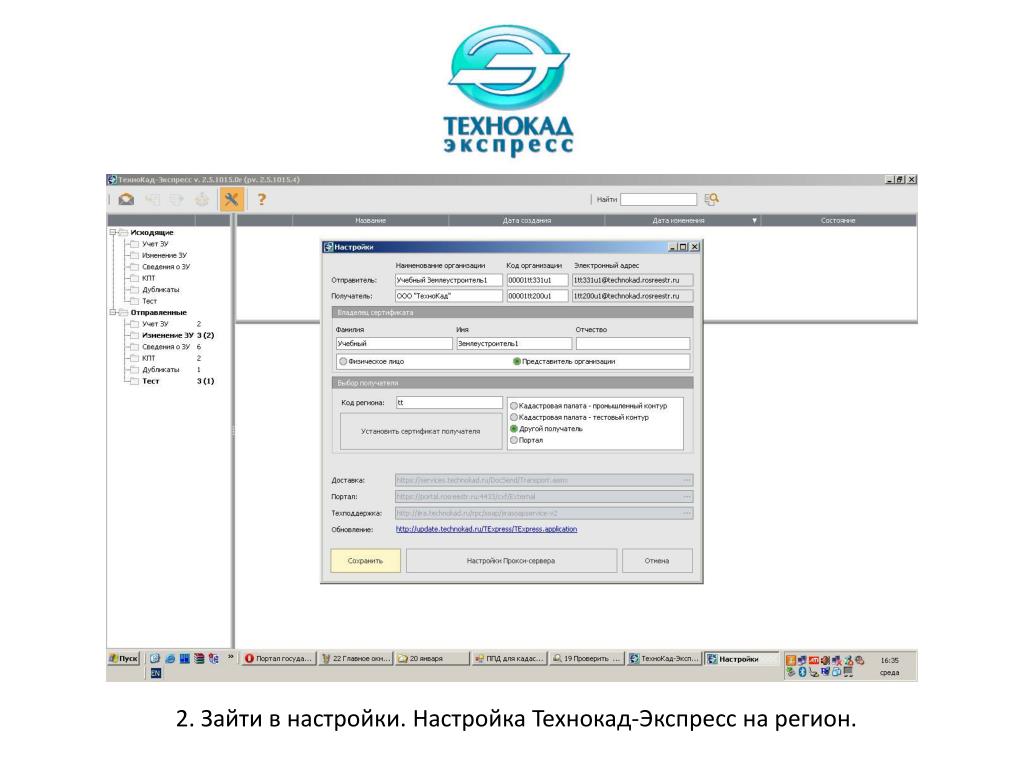Click the Сохранить button
The image size is (1024, 768).
pyautogui.click(x=365, y=560)
